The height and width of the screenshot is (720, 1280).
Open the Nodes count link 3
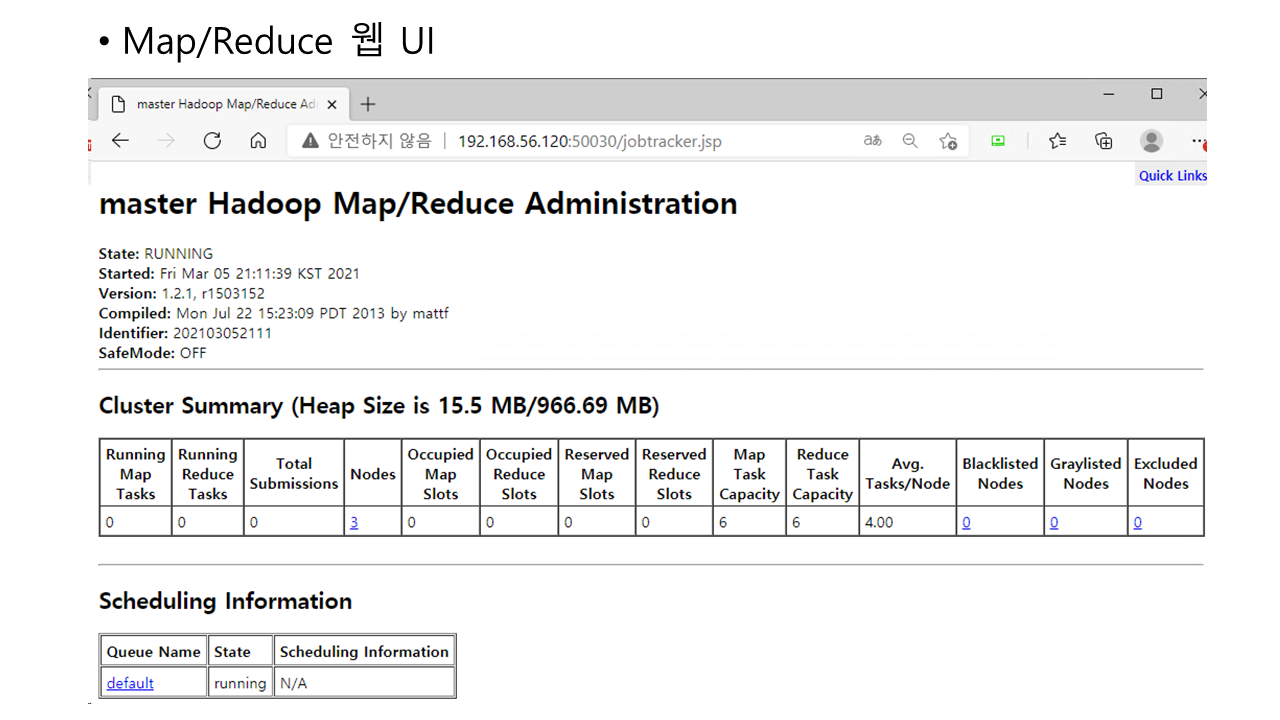(354, 522)
